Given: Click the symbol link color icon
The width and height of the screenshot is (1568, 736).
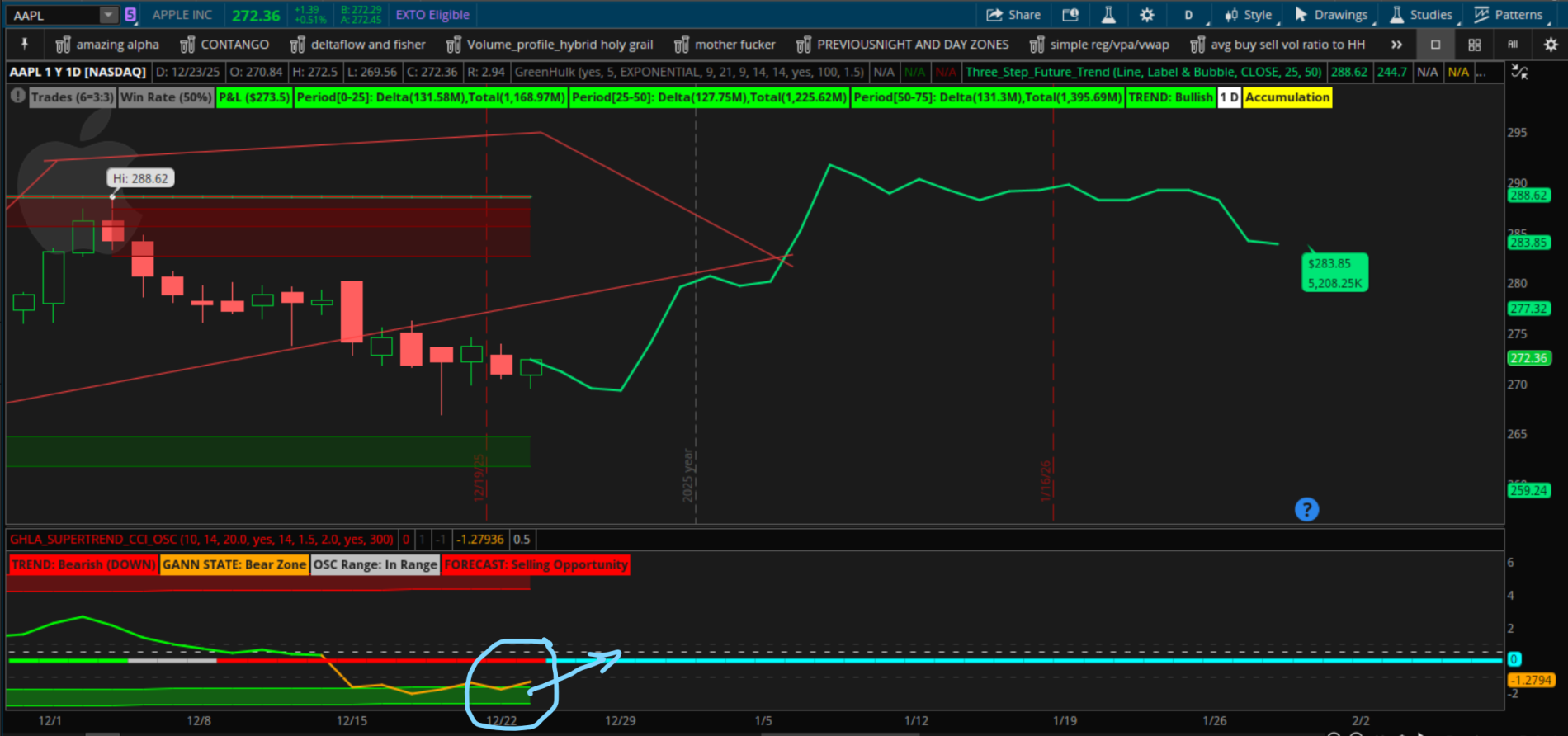Looking at the screenshot, I should [x=130, y=15].
